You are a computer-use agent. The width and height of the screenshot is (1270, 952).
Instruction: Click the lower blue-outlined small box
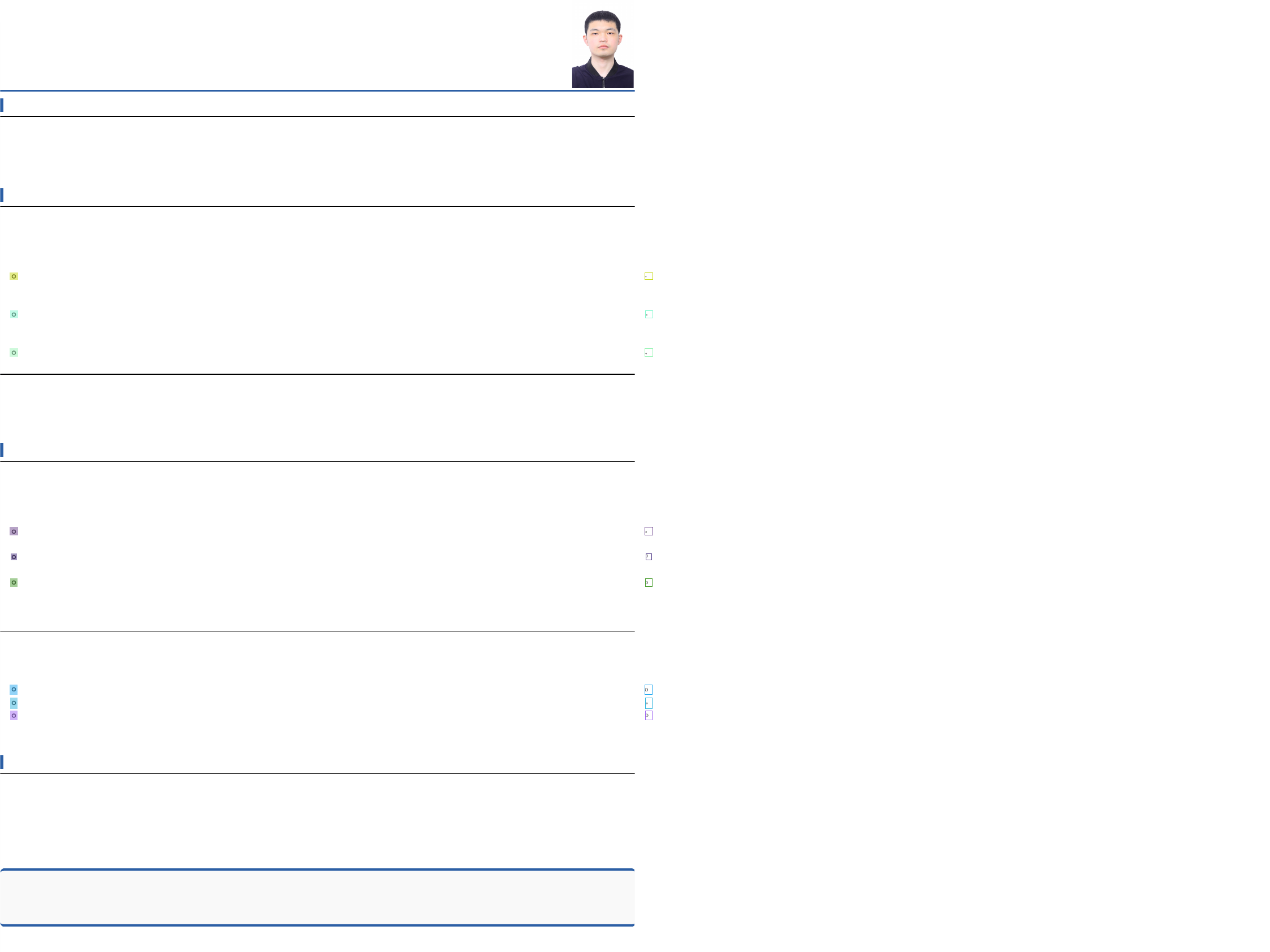[648, 703]
